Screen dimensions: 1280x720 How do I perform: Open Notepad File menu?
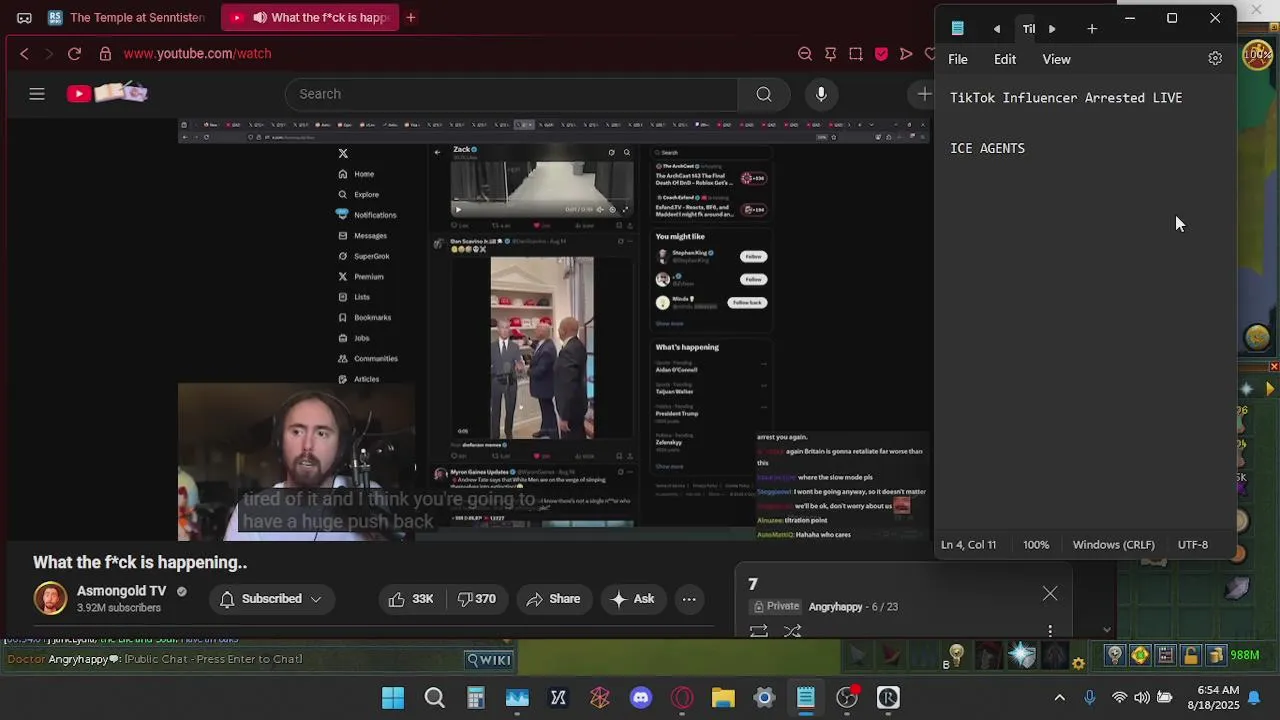tap(958, 59)
